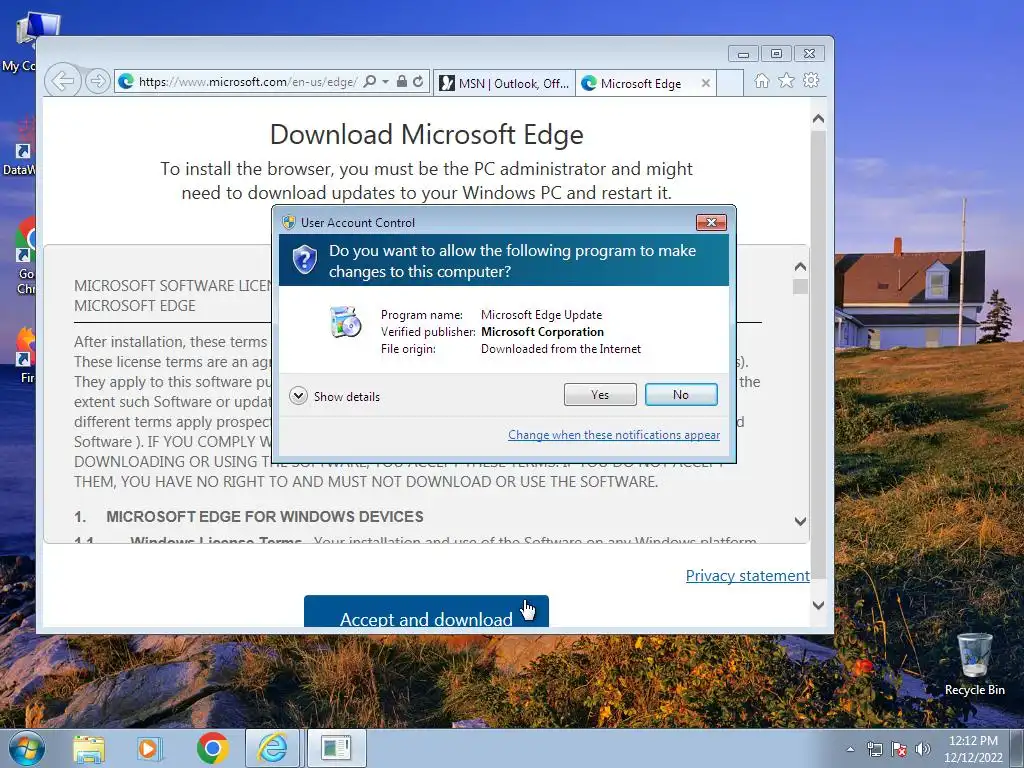Click page scrollbar up arrow
Screen dimensions: 1024x768
pyautogui.click(x=818, y=119)
